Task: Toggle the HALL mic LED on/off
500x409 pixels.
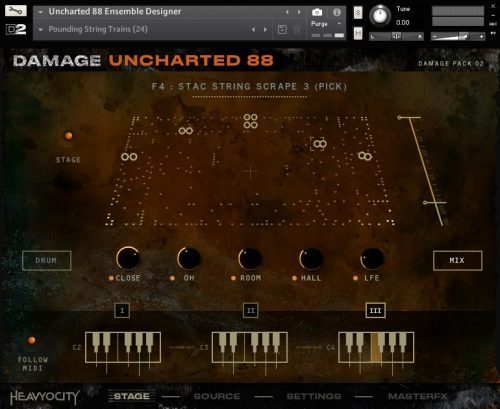Action: [294, 278]
